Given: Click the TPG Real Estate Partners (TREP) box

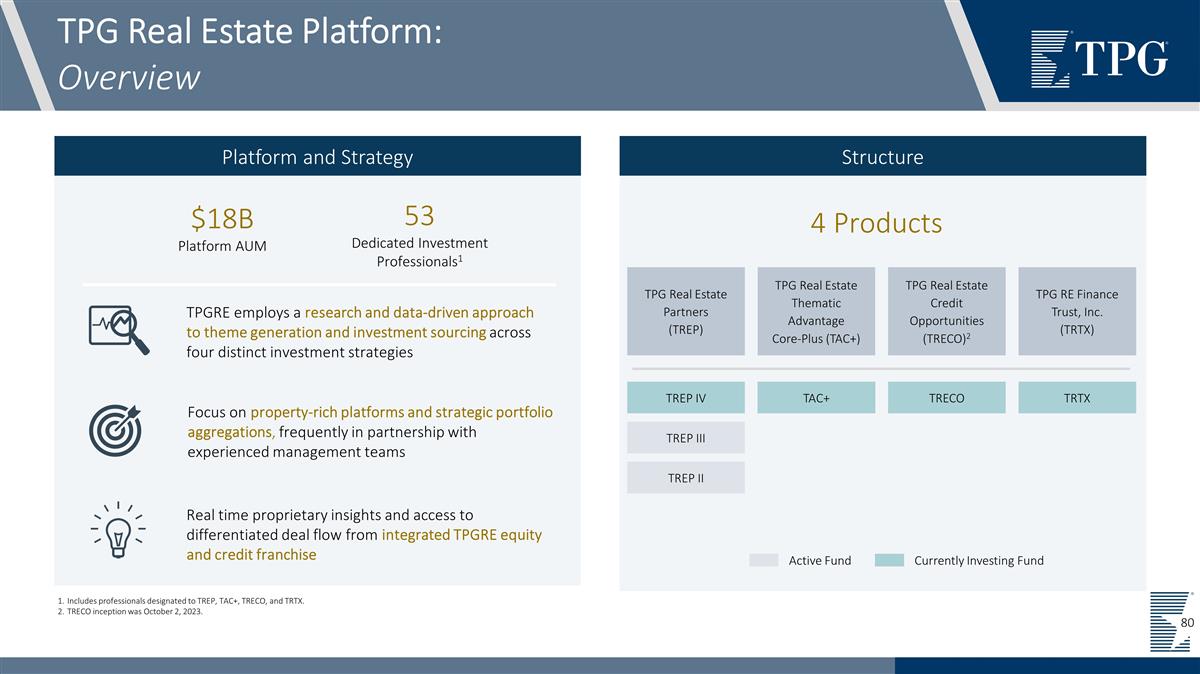Looking at the screenshot, I should [x=686, y=311].
